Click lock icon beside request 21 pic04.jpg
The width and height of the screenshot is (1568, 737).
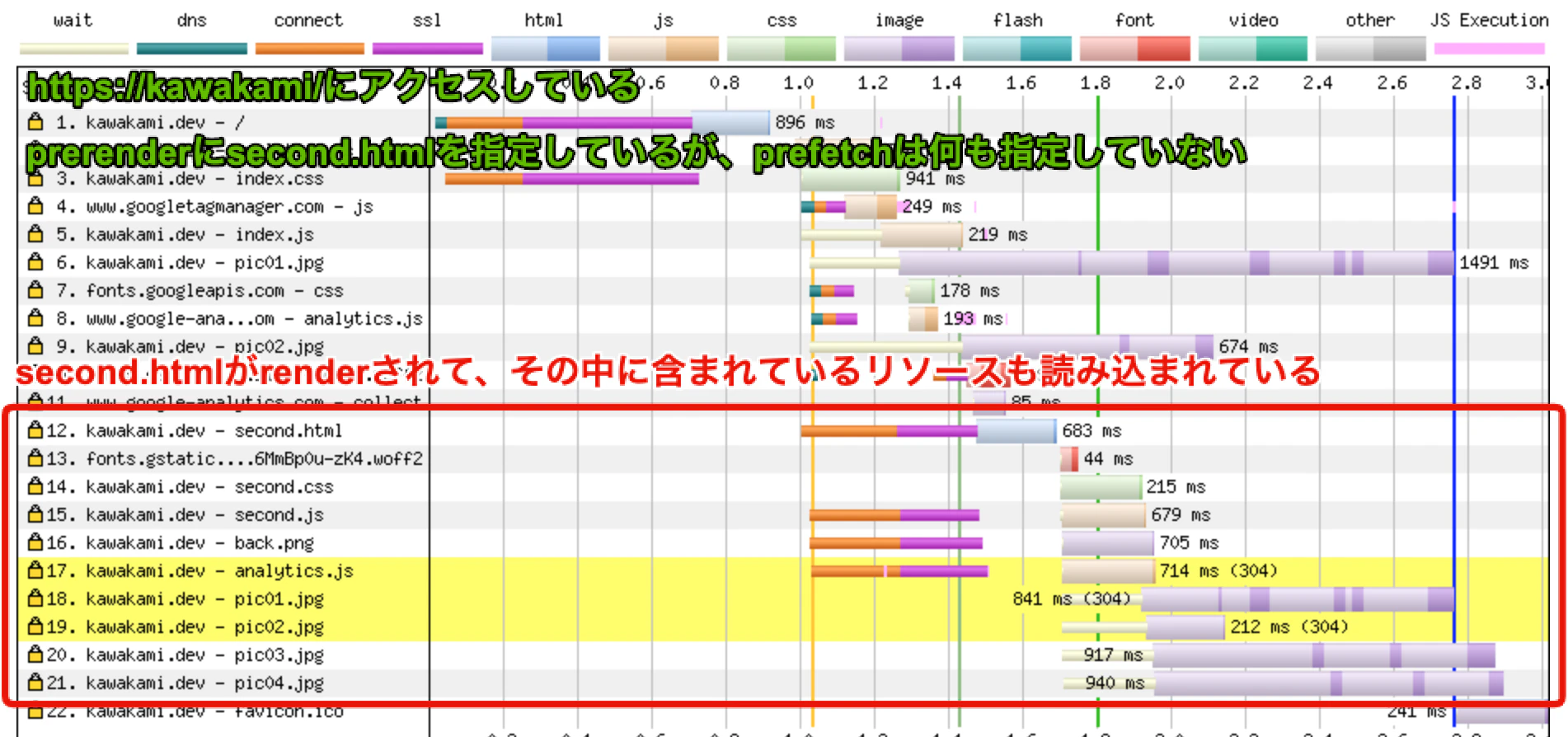pyautogui.click(x=35, y=683)
